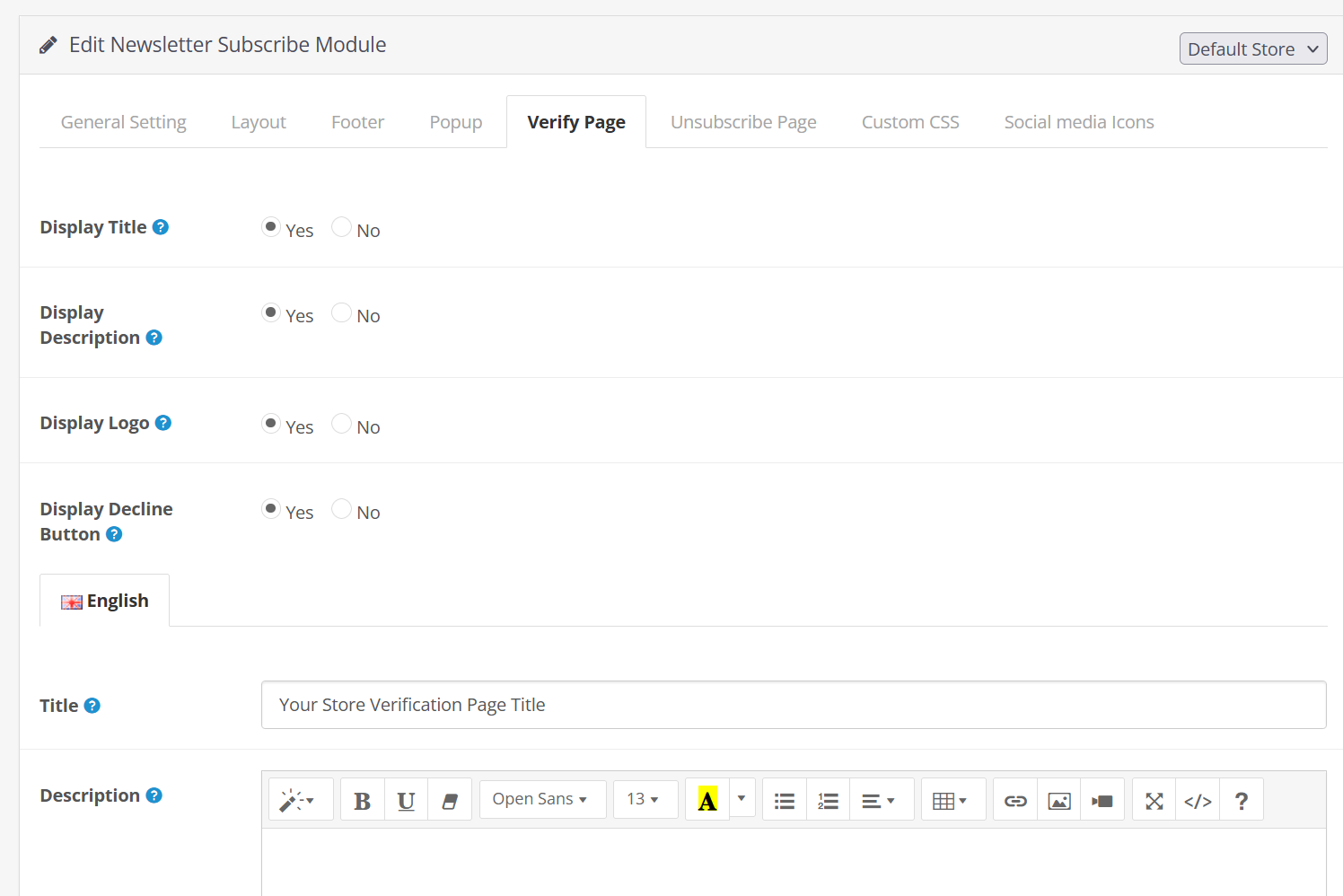Insert a link with the chain icon
Screen dimensions: 1343x896
[1014, 800]
